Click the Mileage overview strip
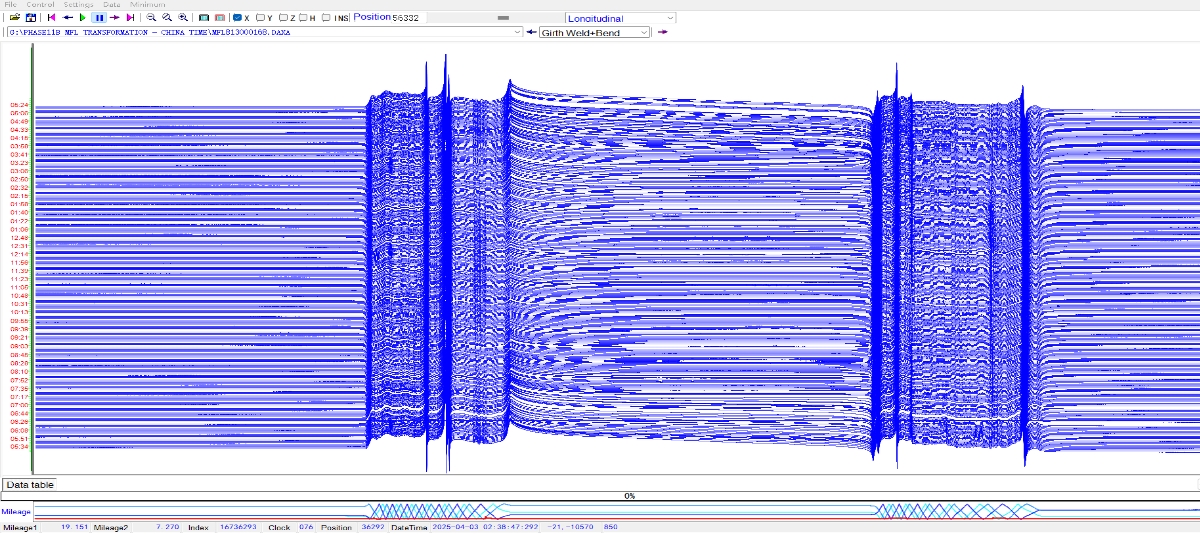Image resolution: width=1200 pixels, height=534 pixels. pyautogui.click(x=615, y=510)
